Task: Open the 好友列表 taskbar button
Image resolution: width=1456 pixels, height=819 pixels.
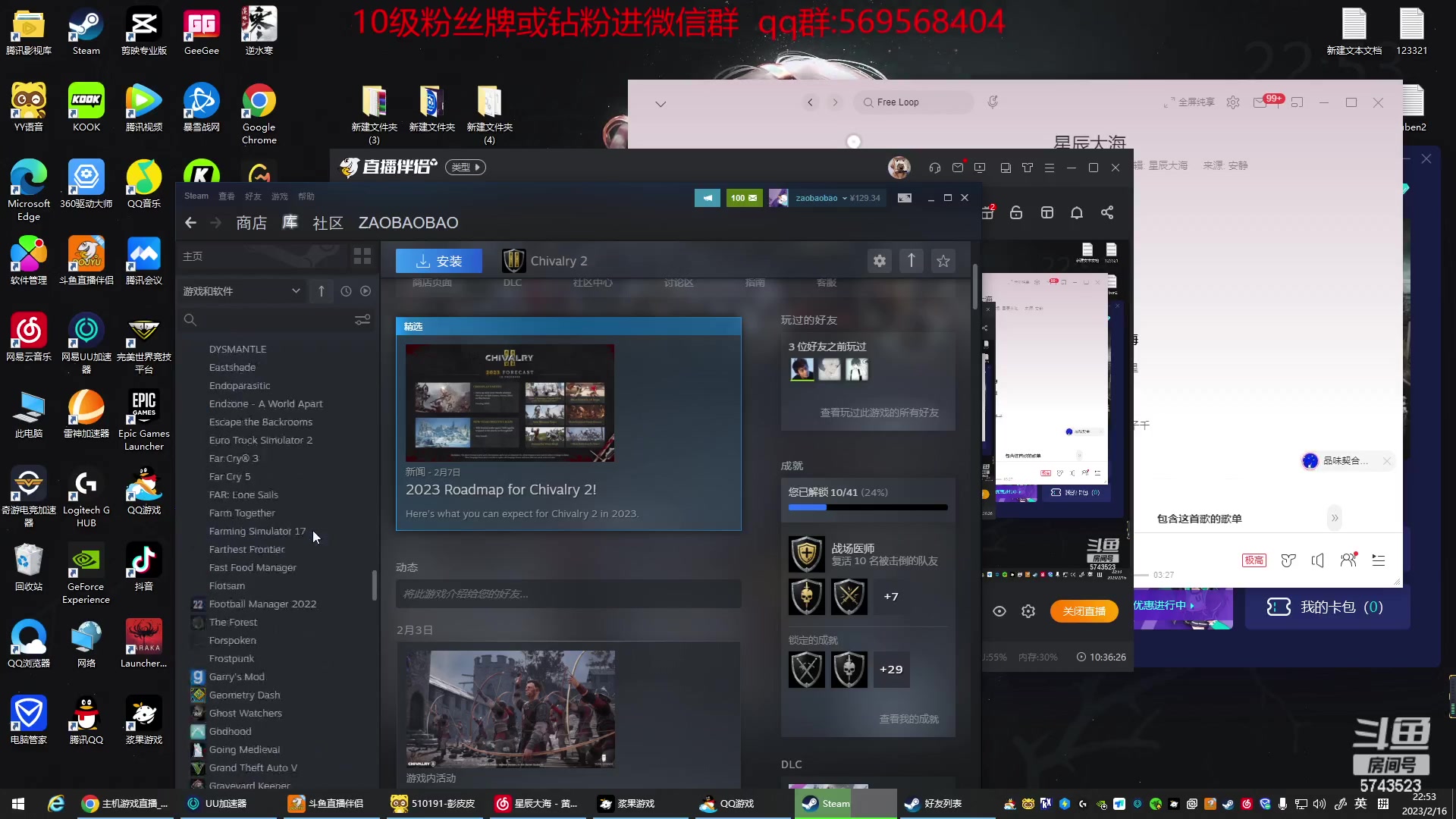Action: tap(948, 804)
